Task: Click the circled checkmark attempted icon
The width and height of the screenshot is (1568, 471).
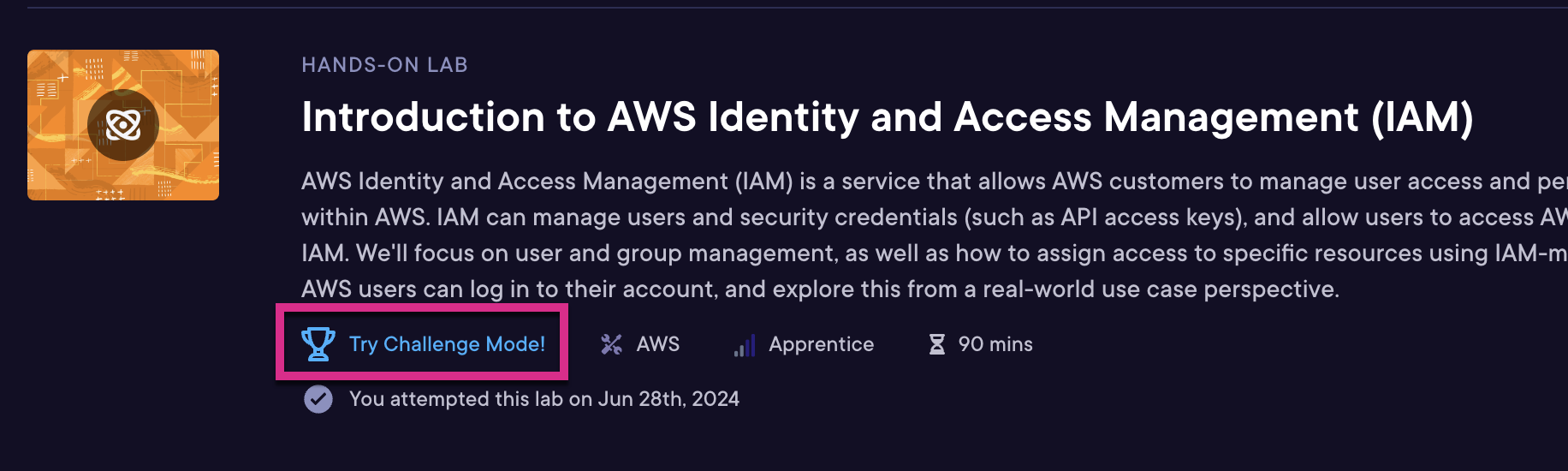Action: (x=318, y=399)
